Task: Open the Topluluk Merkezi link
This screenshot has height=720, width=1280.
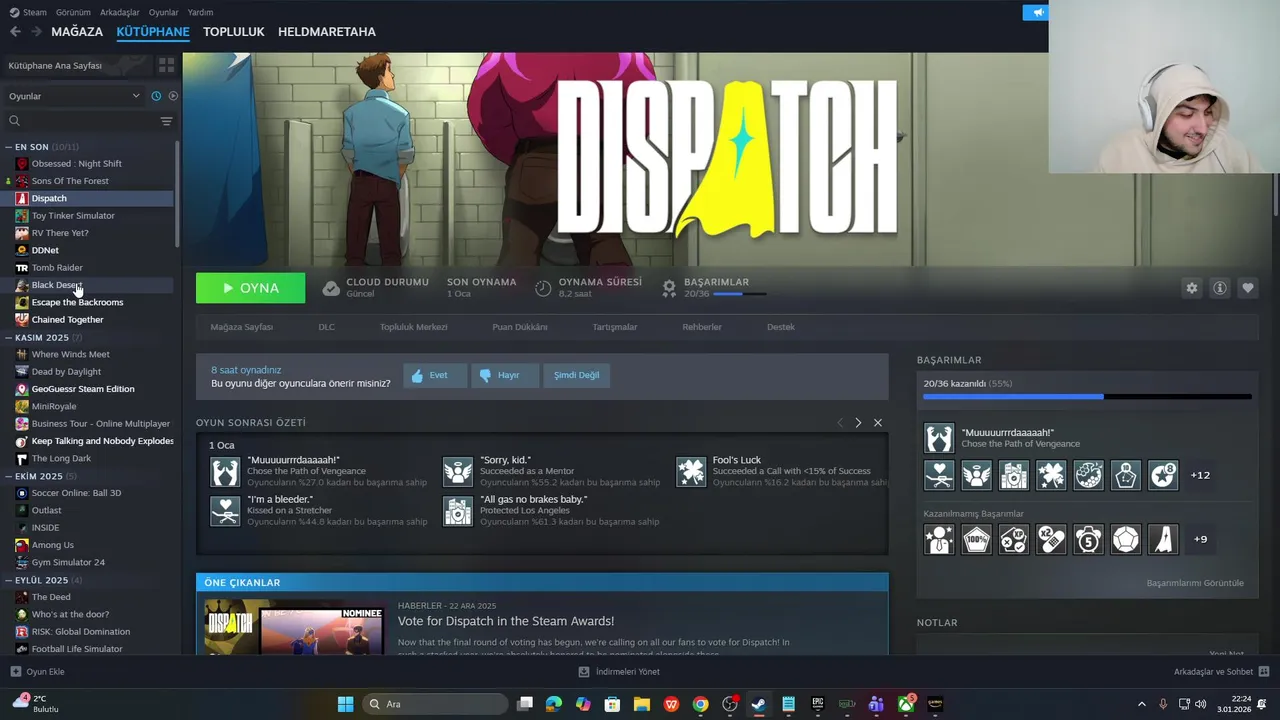Action: (413, 327)
